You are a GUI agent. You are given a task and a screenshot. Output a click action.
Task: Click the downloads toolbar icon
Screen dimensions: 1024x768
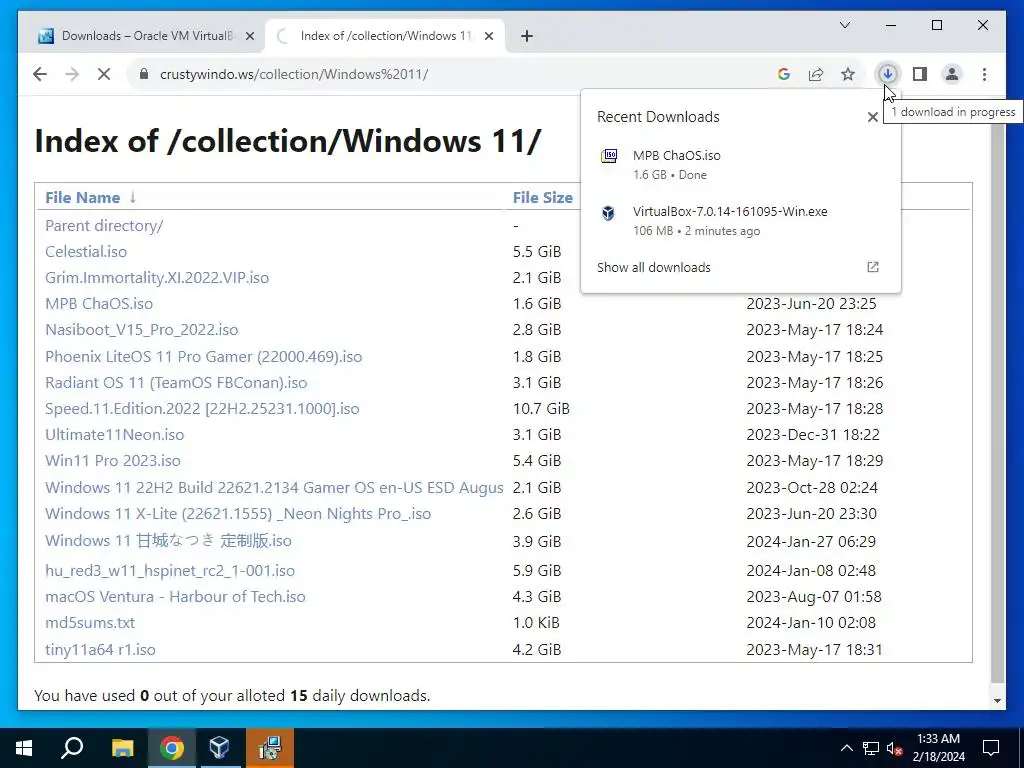click(888, 74)
